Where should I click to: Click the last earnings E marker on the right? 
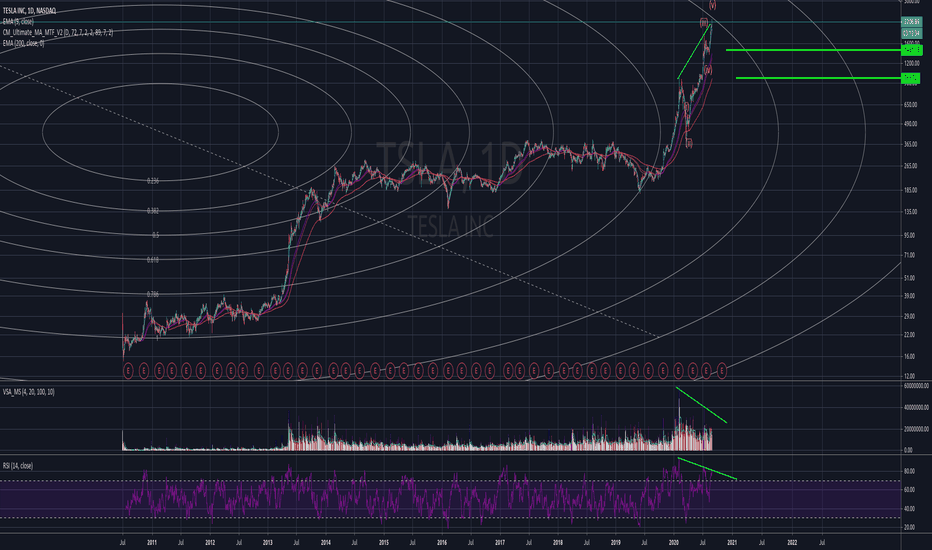[722, 371]
